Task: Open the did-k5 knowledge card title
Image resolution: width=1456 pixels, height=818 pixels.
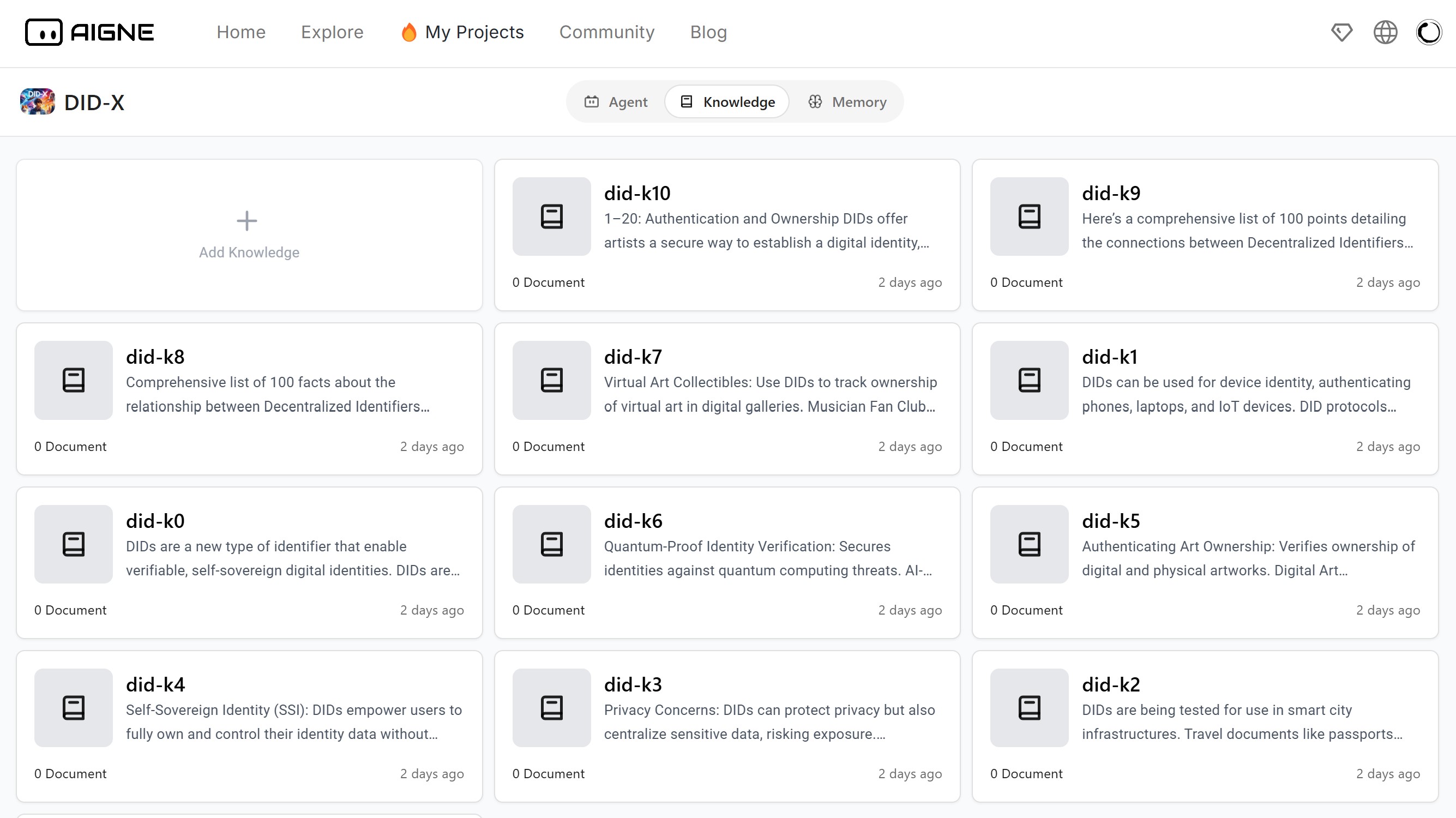Action: (1110, 521)
